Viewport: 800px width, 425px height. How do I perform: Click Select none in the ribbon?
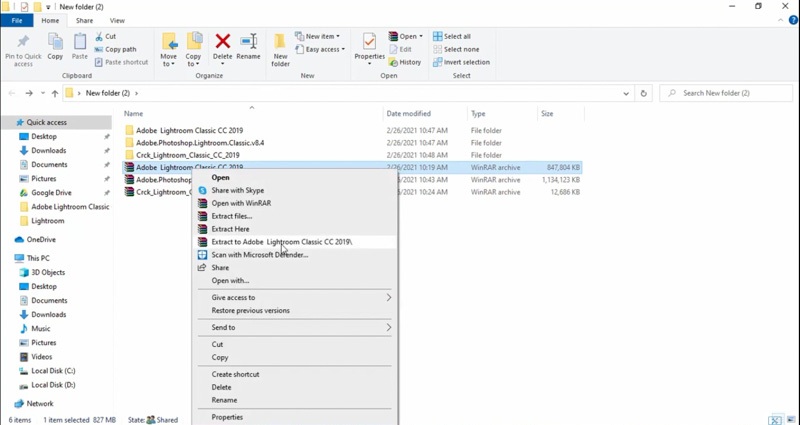[x=456, y=49]
